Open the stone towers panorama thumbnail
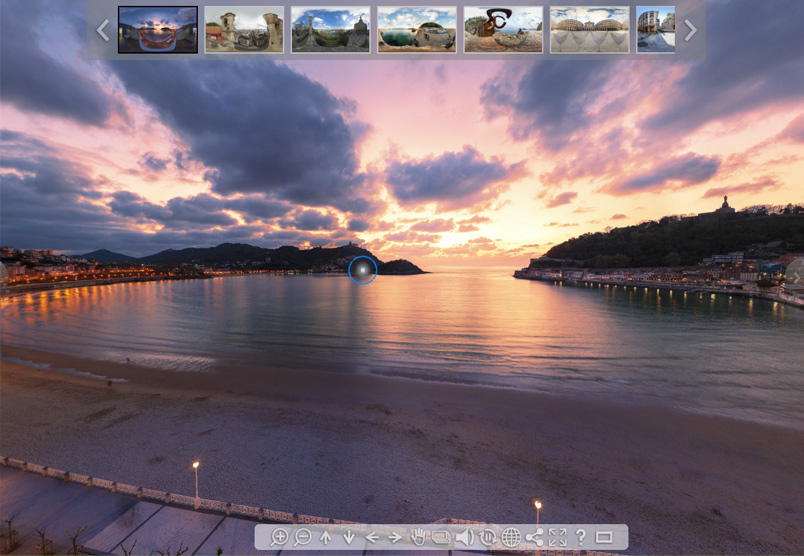This screenshot has width=804, height=556. point(244,30)
